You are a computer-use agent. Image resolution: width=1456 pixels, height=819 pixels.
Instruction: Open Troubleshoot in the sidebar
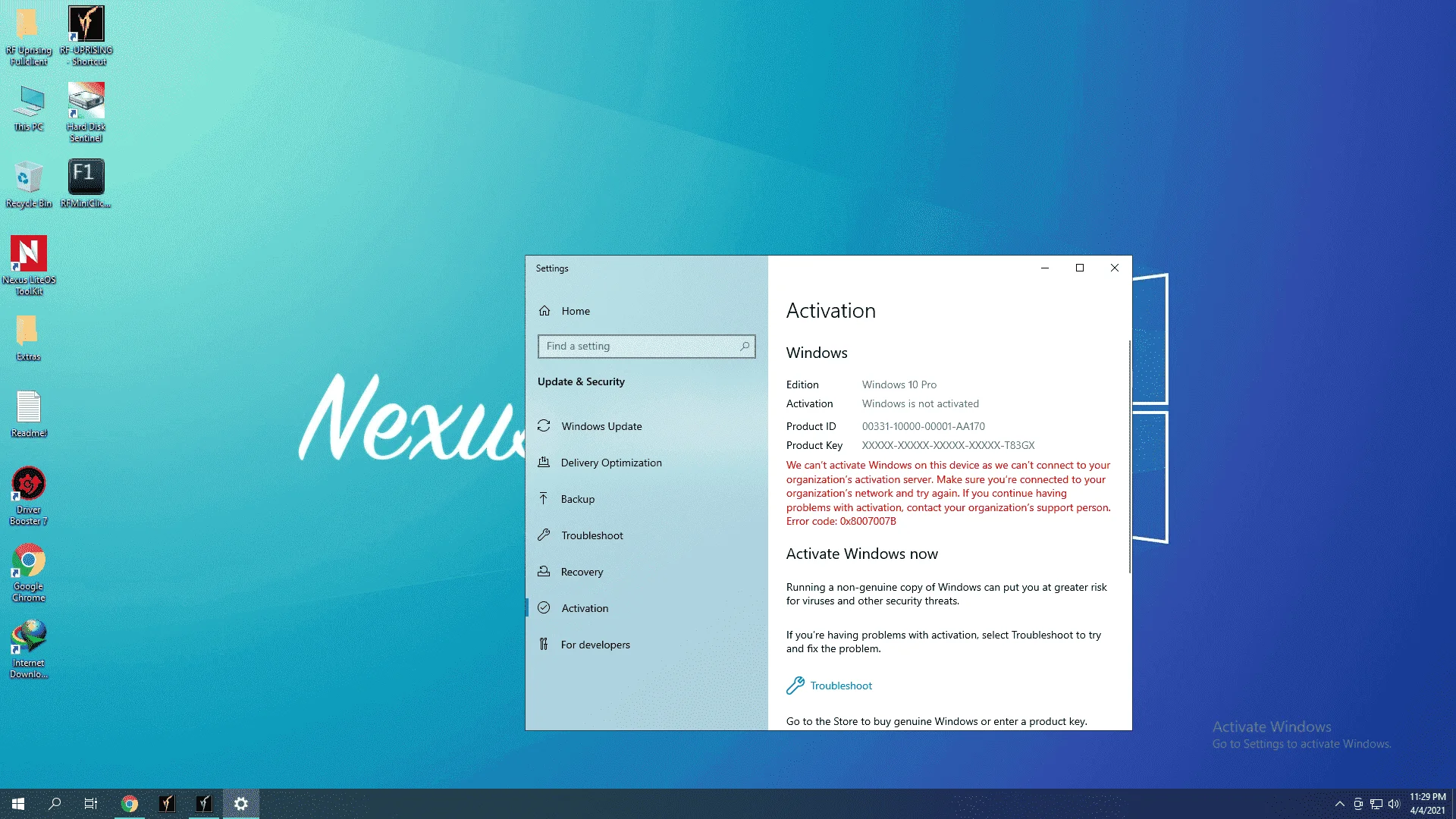pyautogui.click(x=647, y=535)
